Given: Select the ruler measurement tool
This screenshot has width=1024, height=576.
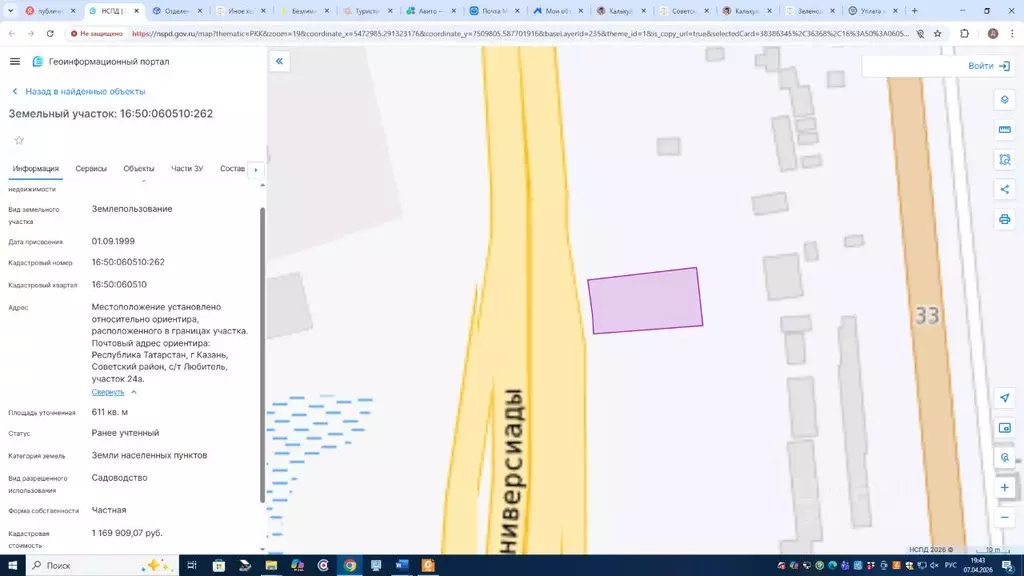Looking at the screenshot, I should click(1004, 130).
